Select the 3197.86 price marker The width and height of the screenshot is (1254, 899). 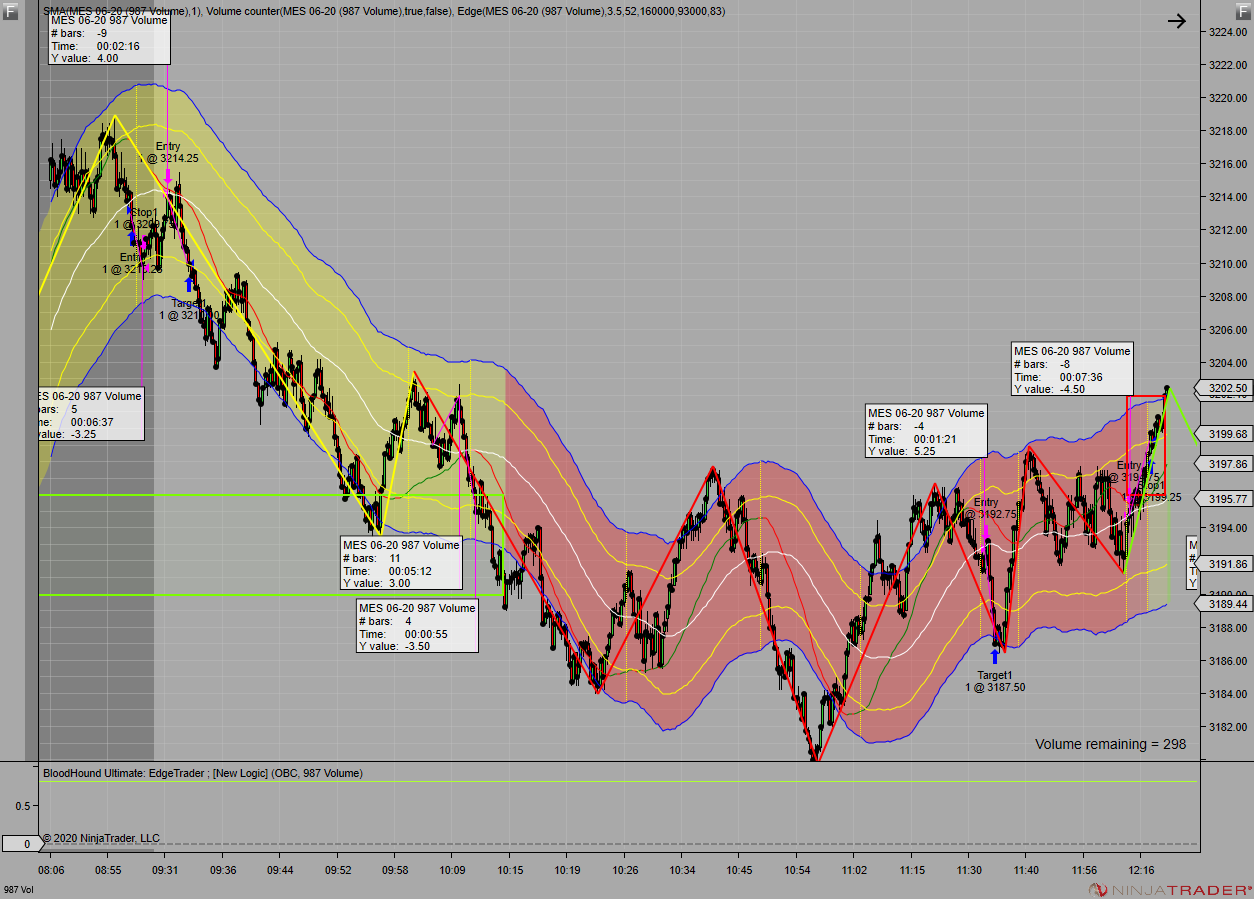(1227, 464)
